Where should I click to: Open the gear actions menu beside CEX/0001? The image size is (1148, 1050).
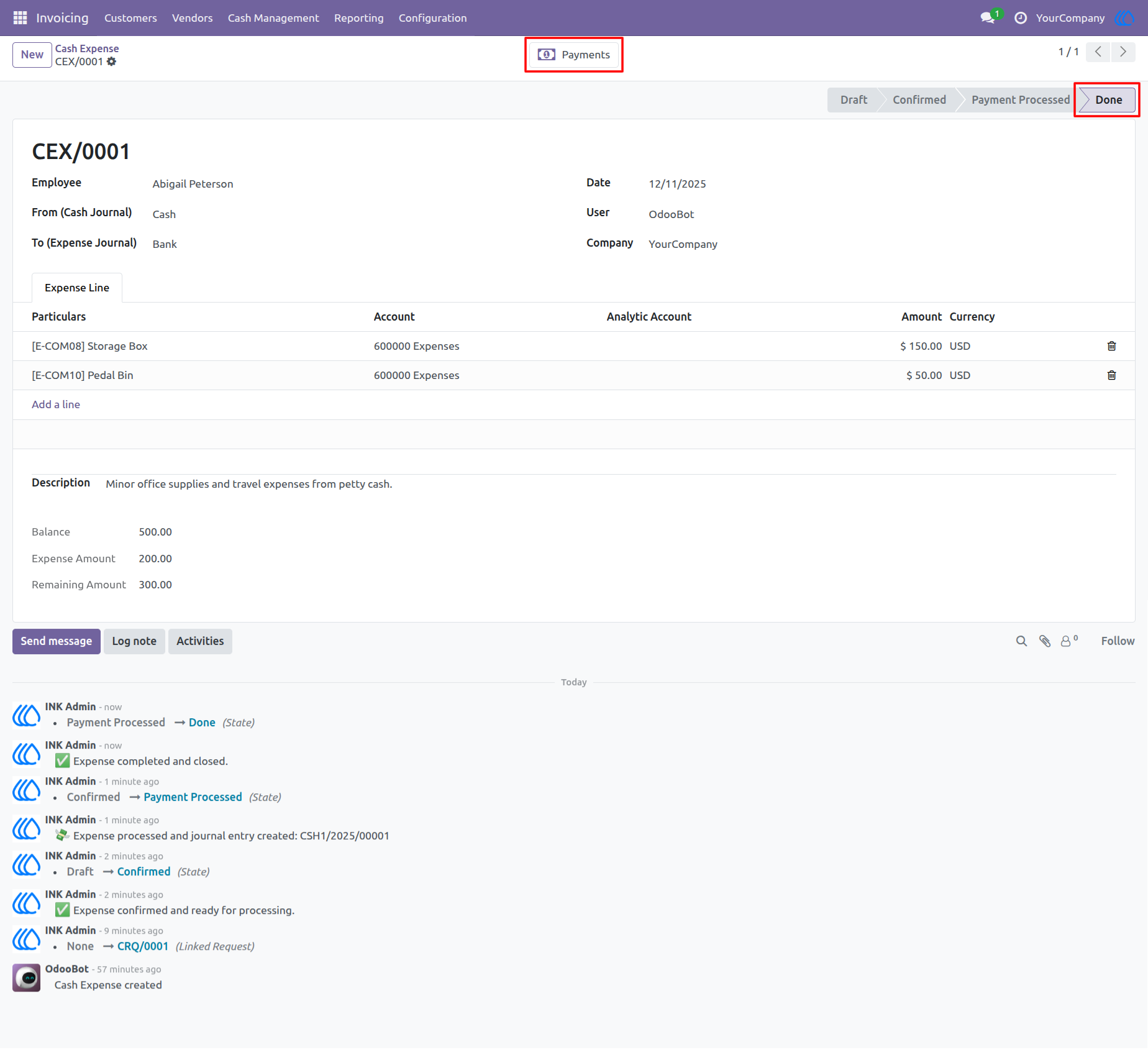[x=111, y=62]
